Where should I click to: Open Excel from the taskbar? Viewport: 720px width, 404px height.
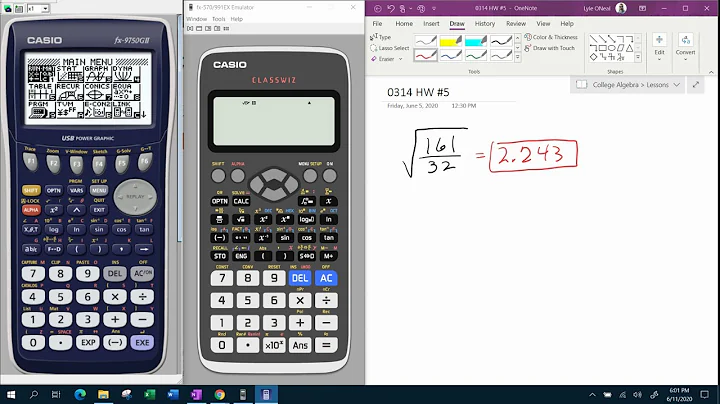150,394
